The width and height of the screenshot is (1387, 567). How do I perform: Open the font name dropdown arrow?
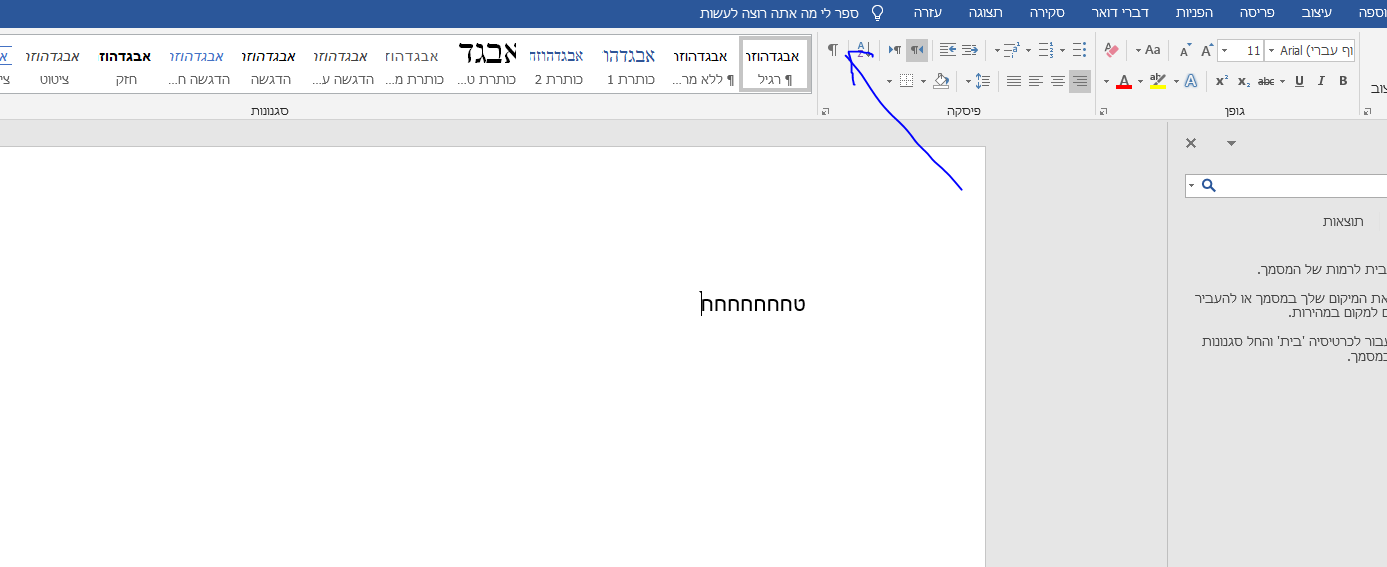pos(1271,50)
